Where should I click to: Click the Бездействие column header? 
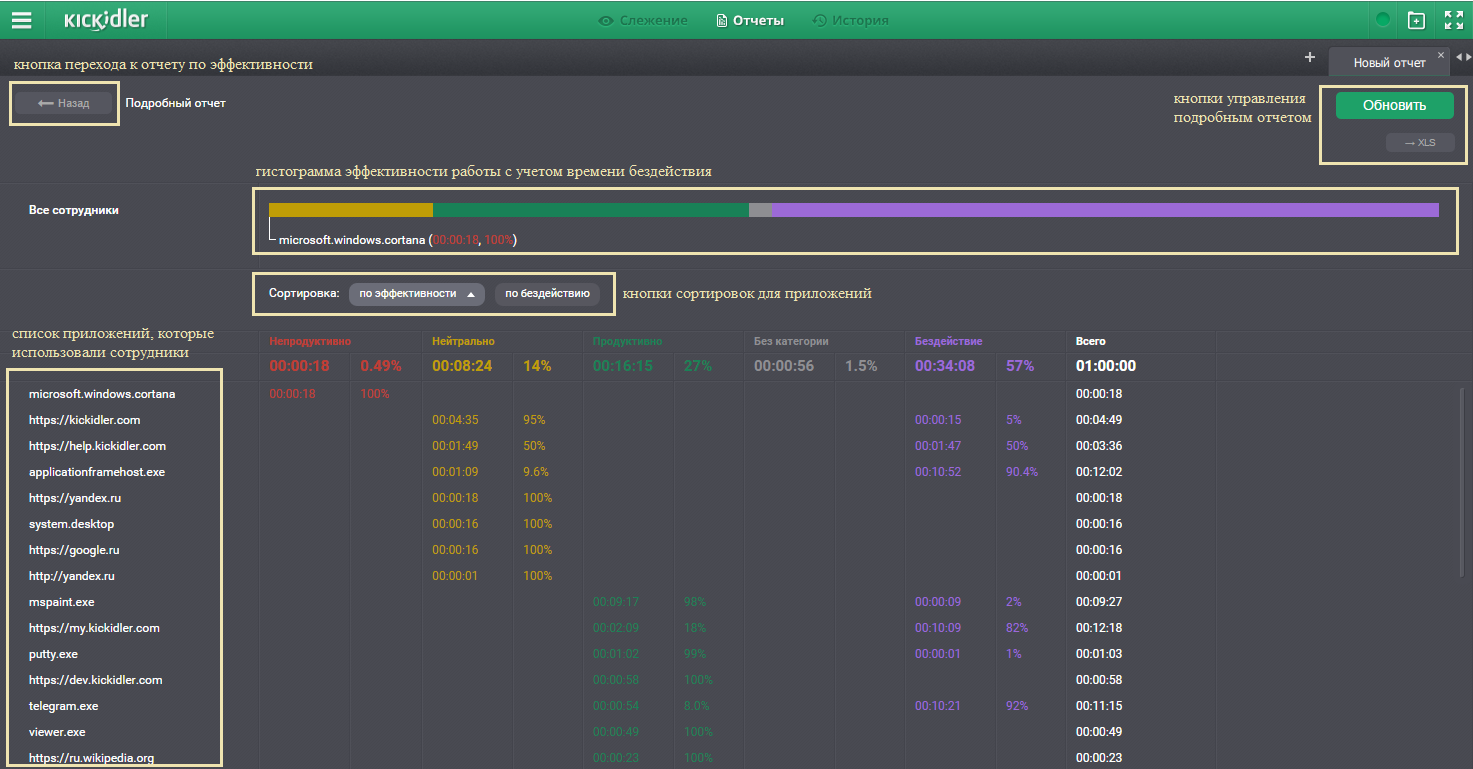click(x=948, y=342)
